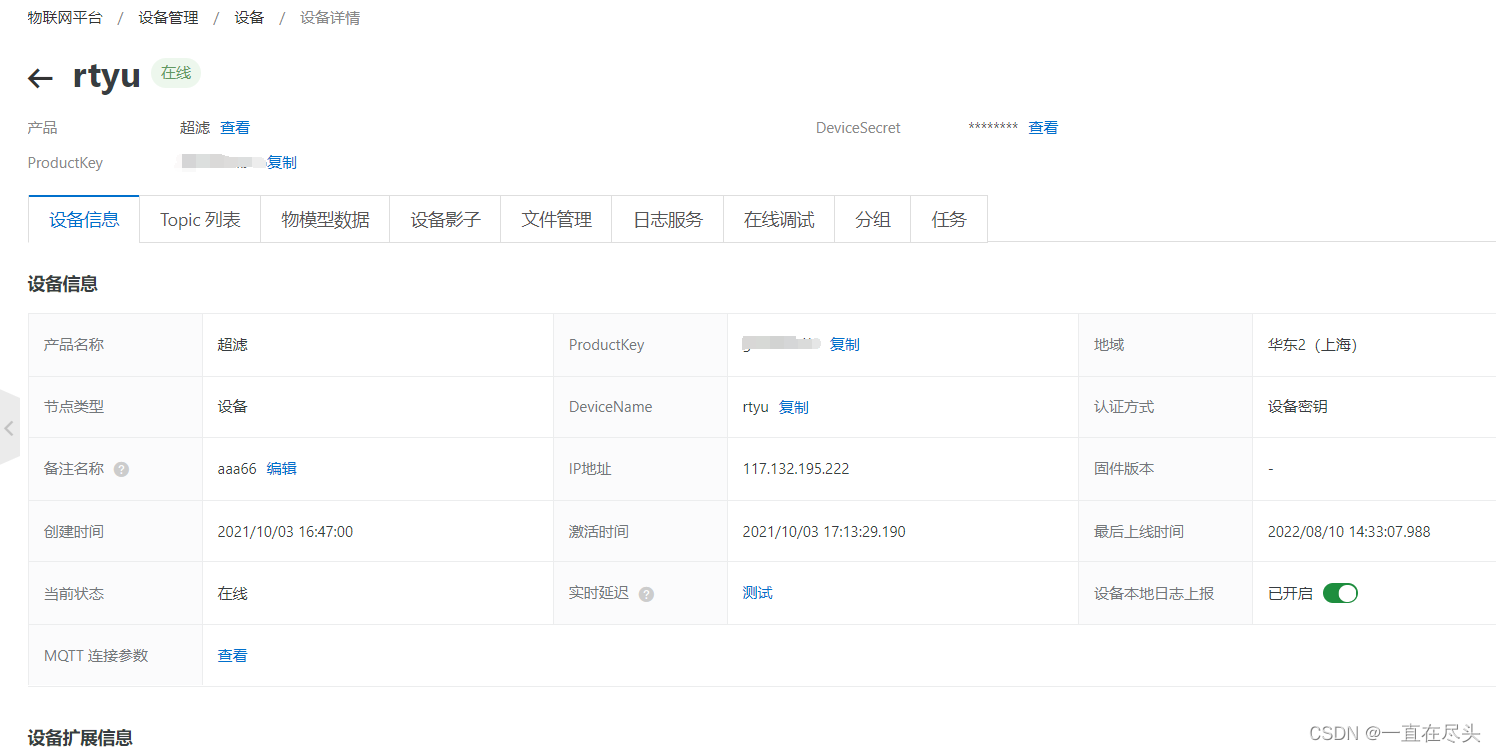Copy ProductKey in the header section
The height and width of the screenshot is (753, 1496).
(x=282, y=162)
